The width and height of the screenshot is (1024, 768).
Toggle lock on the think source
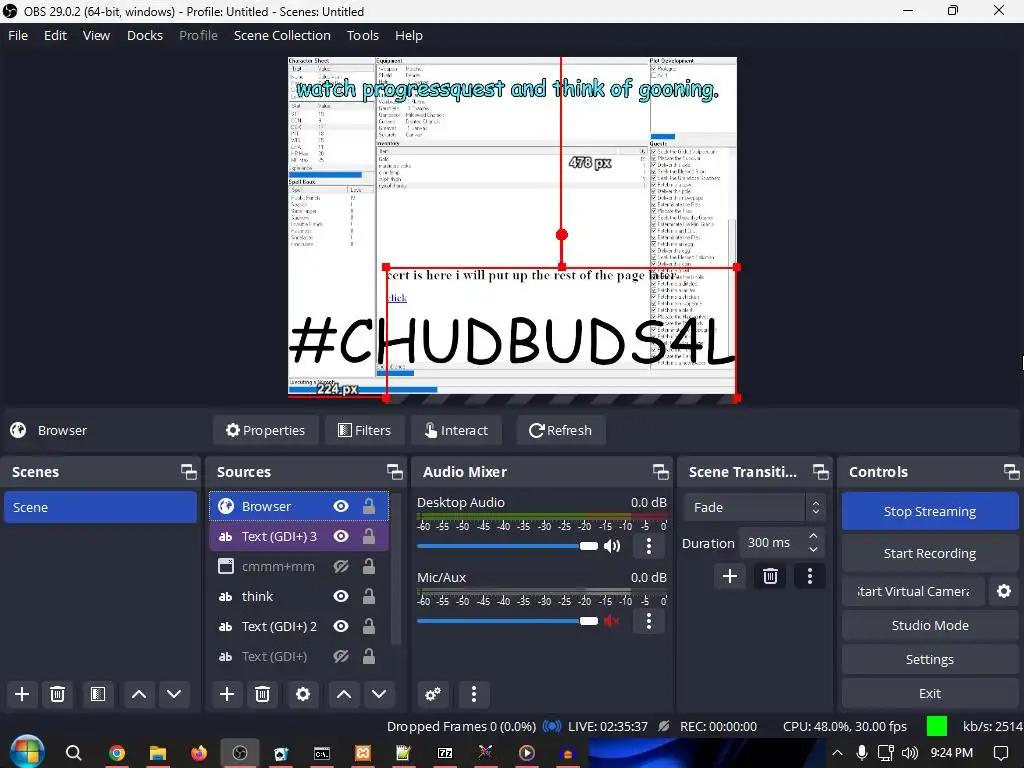point(369,596)
